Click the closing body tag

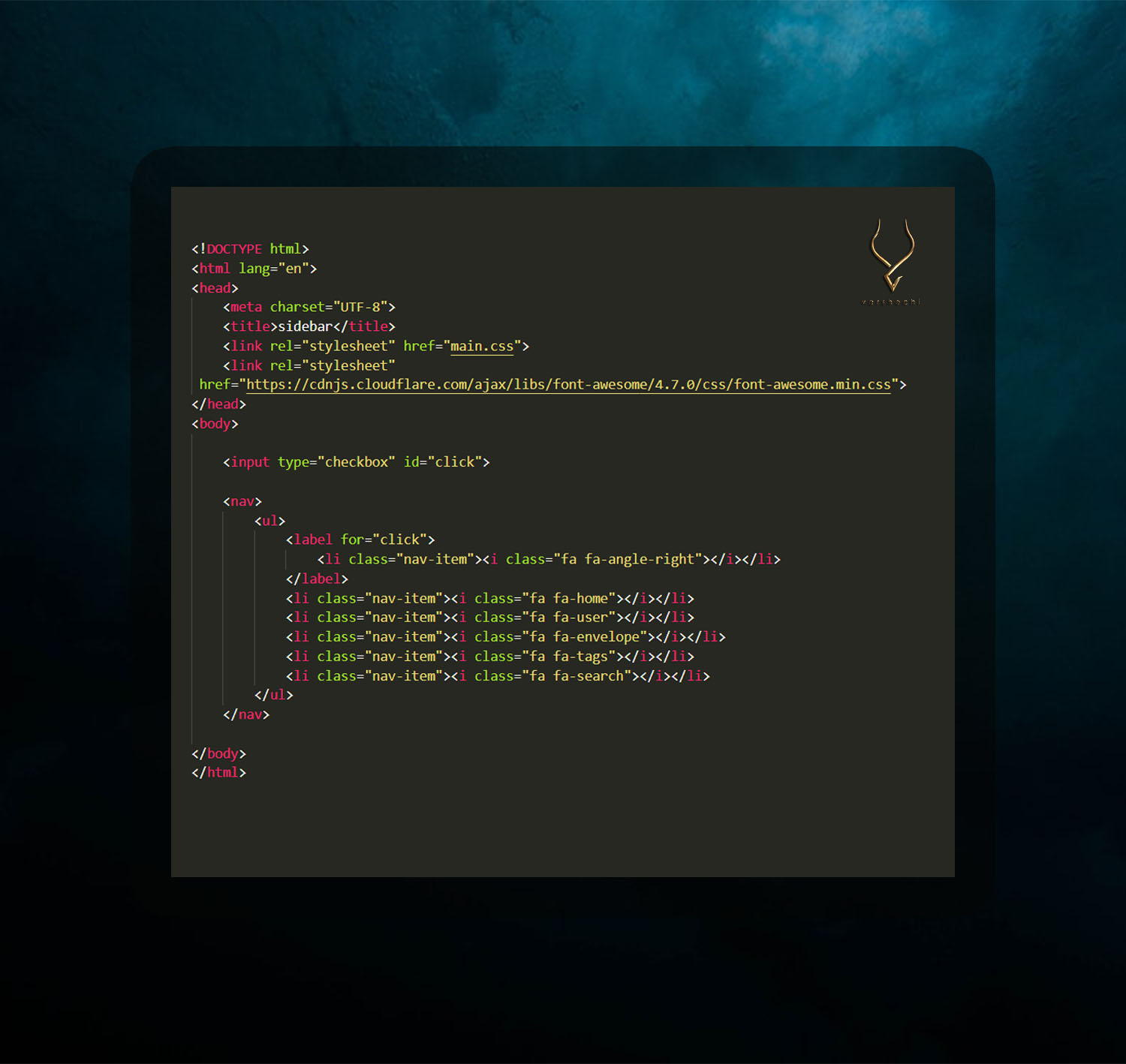(218, 753)
